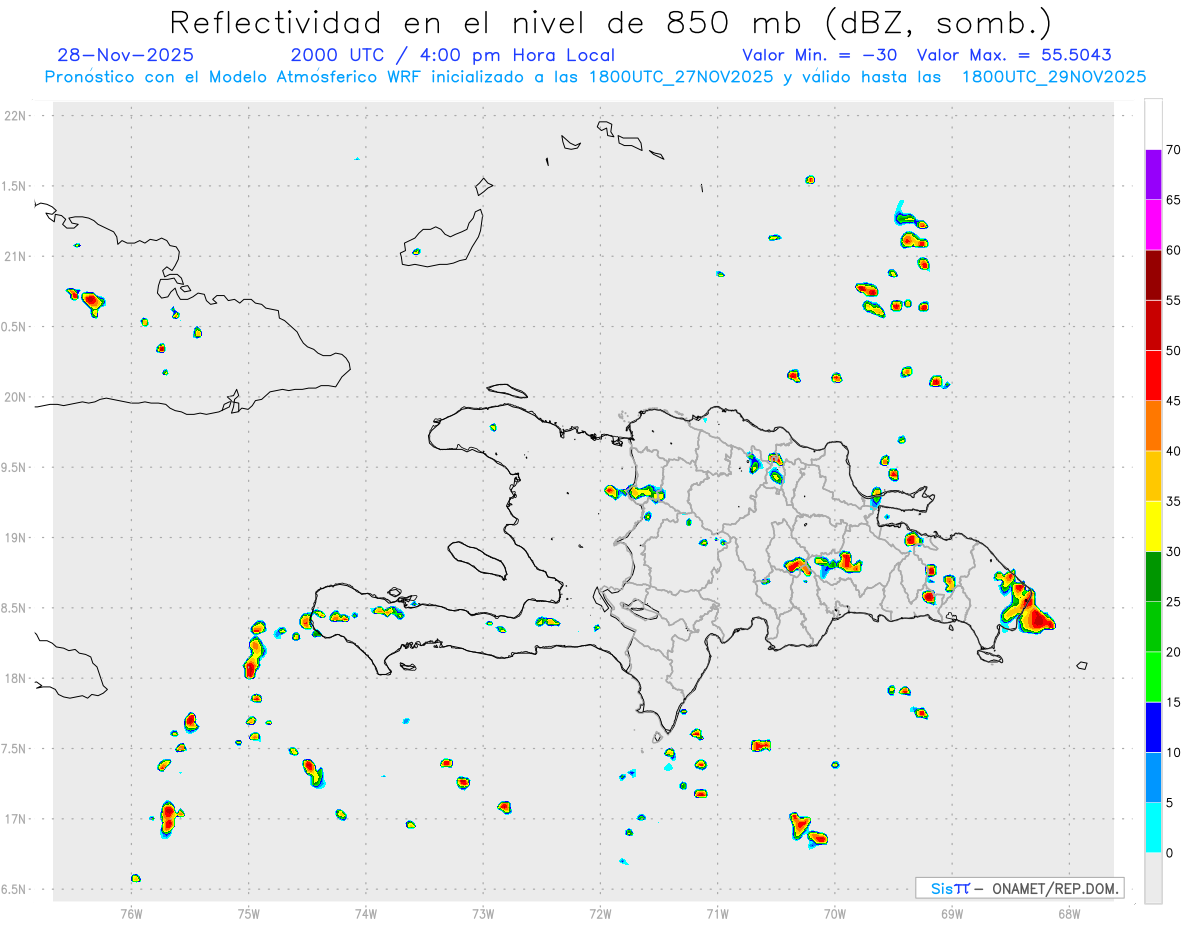Click the "20N" latitude label
This screenshot has height=927, width=1200.
[x=15, y=397]
